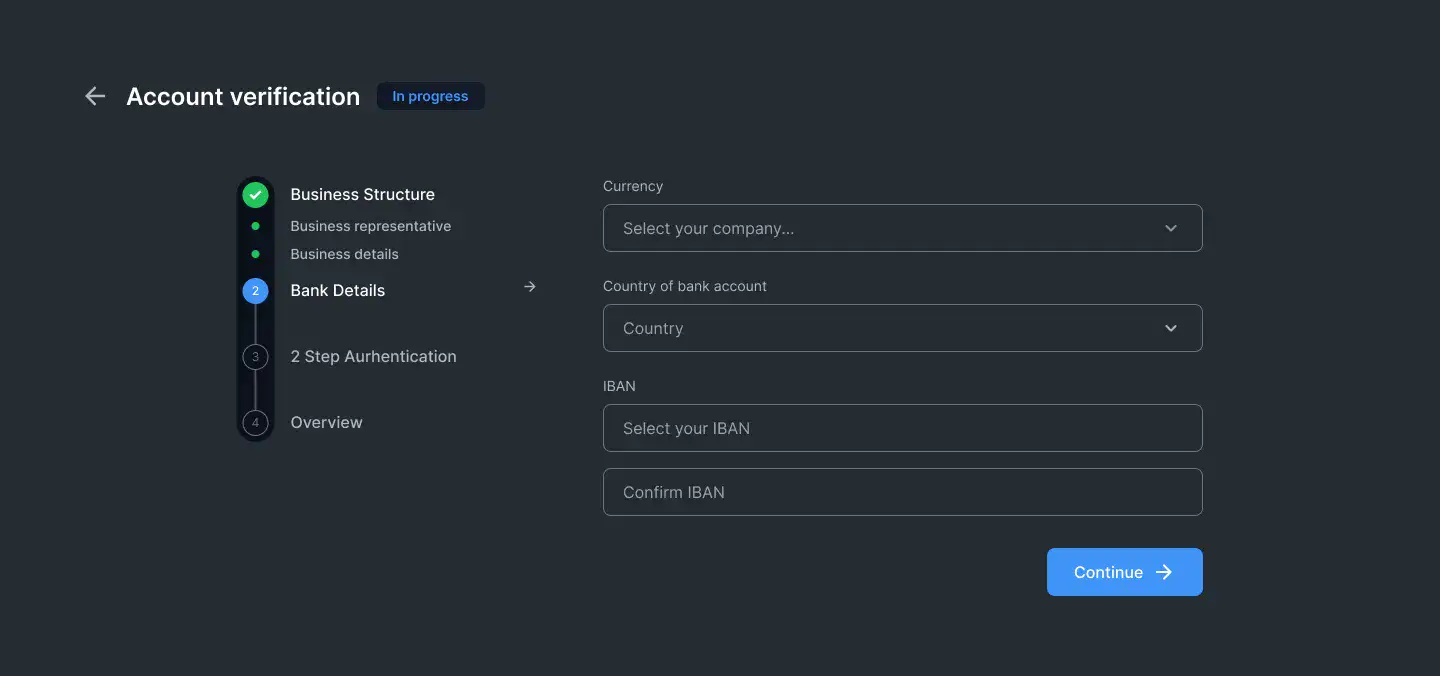Click the small arrow next to Bank Details

click(x=530, y=287)
